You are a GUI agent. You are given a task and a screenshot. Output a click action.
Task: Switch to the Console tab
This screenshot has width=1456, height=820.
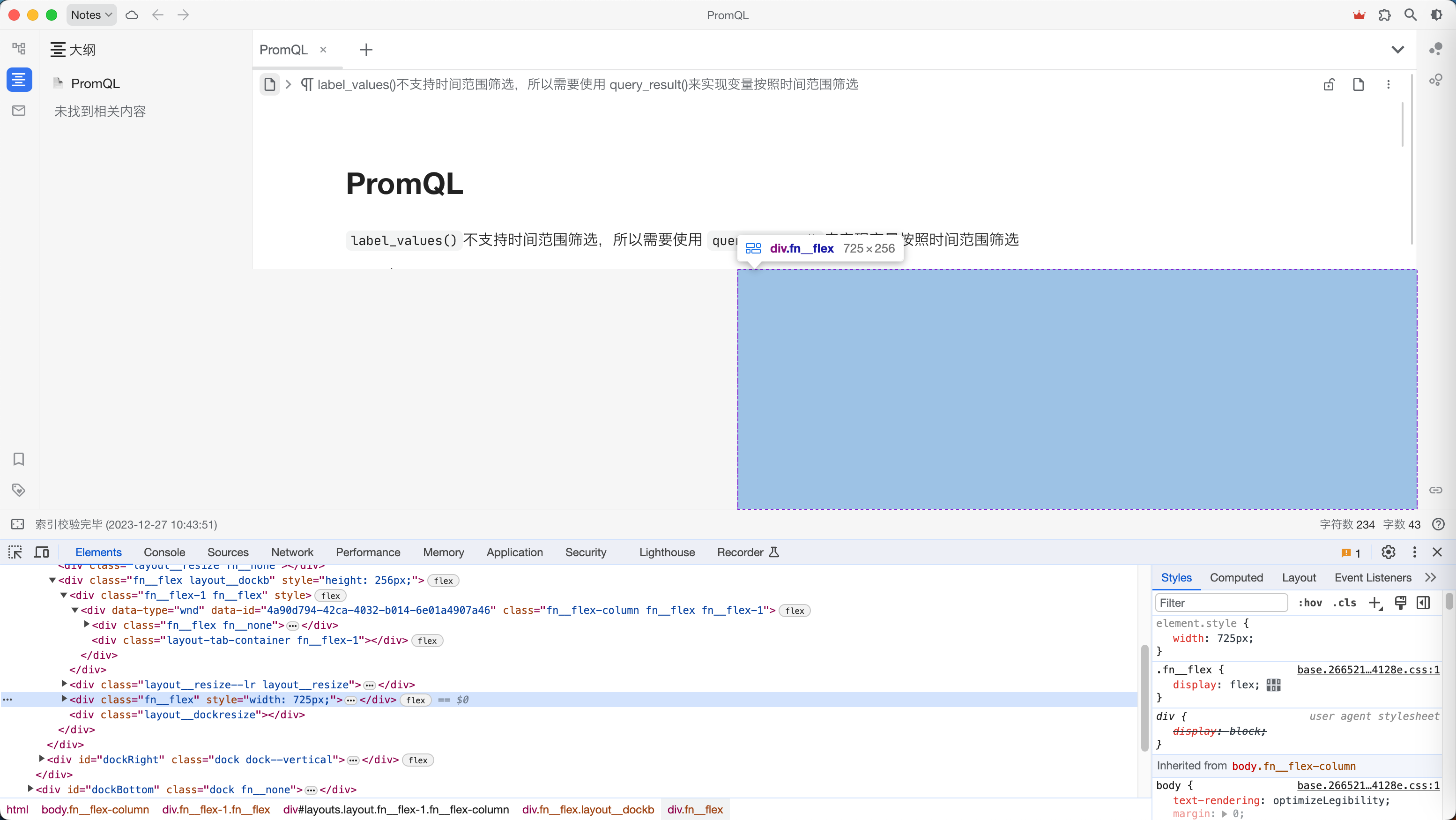click(x=164, y=552)
